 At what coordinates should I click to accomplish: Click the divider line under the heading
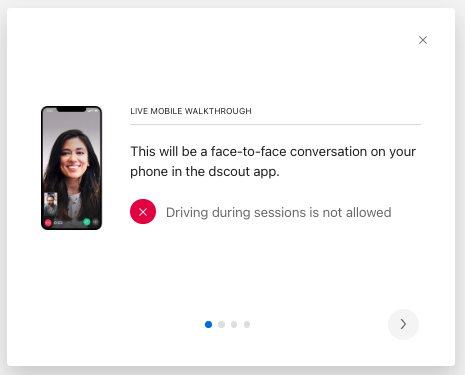275,124
